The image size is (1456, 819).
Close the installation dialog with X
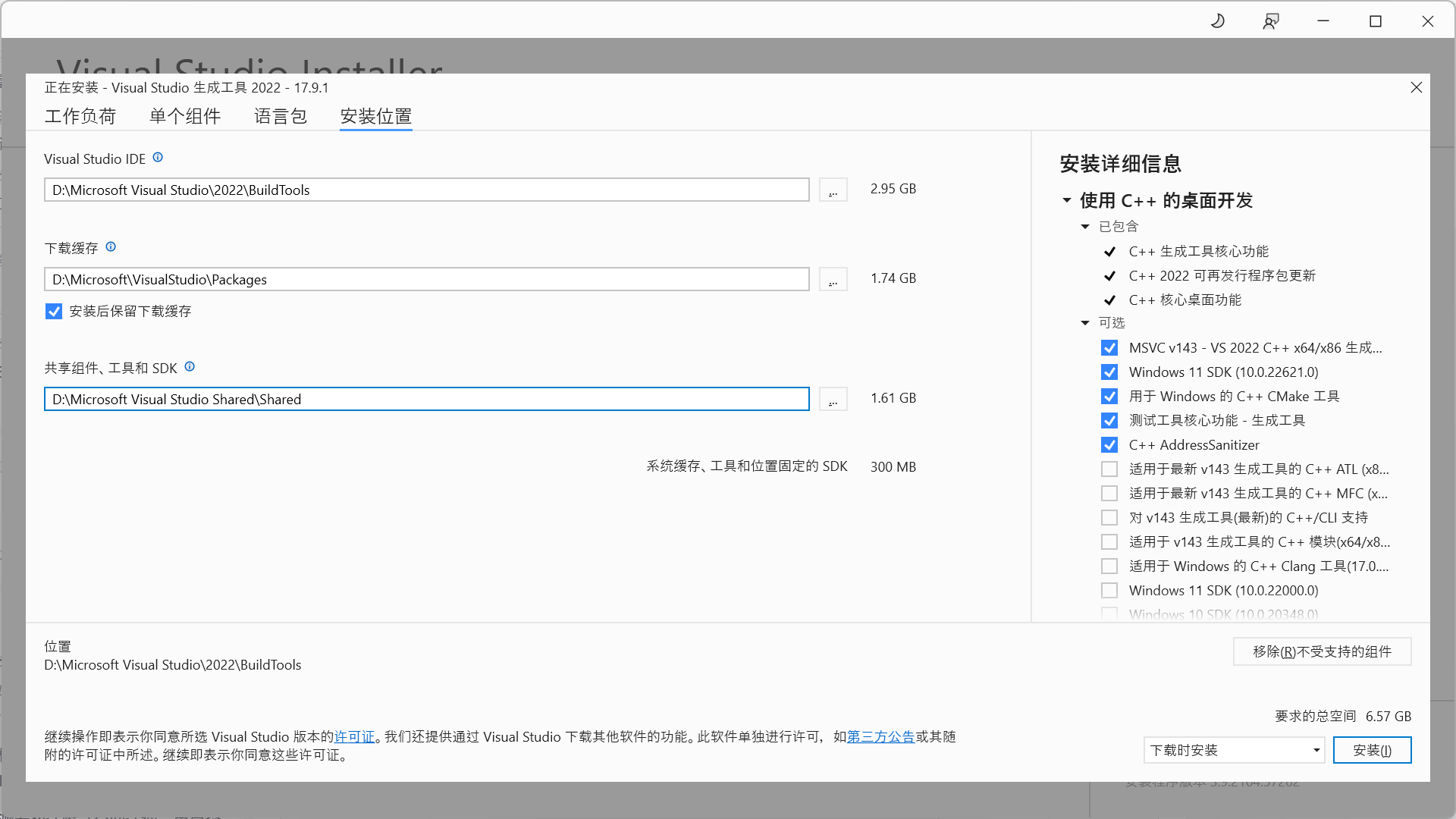1416,88
